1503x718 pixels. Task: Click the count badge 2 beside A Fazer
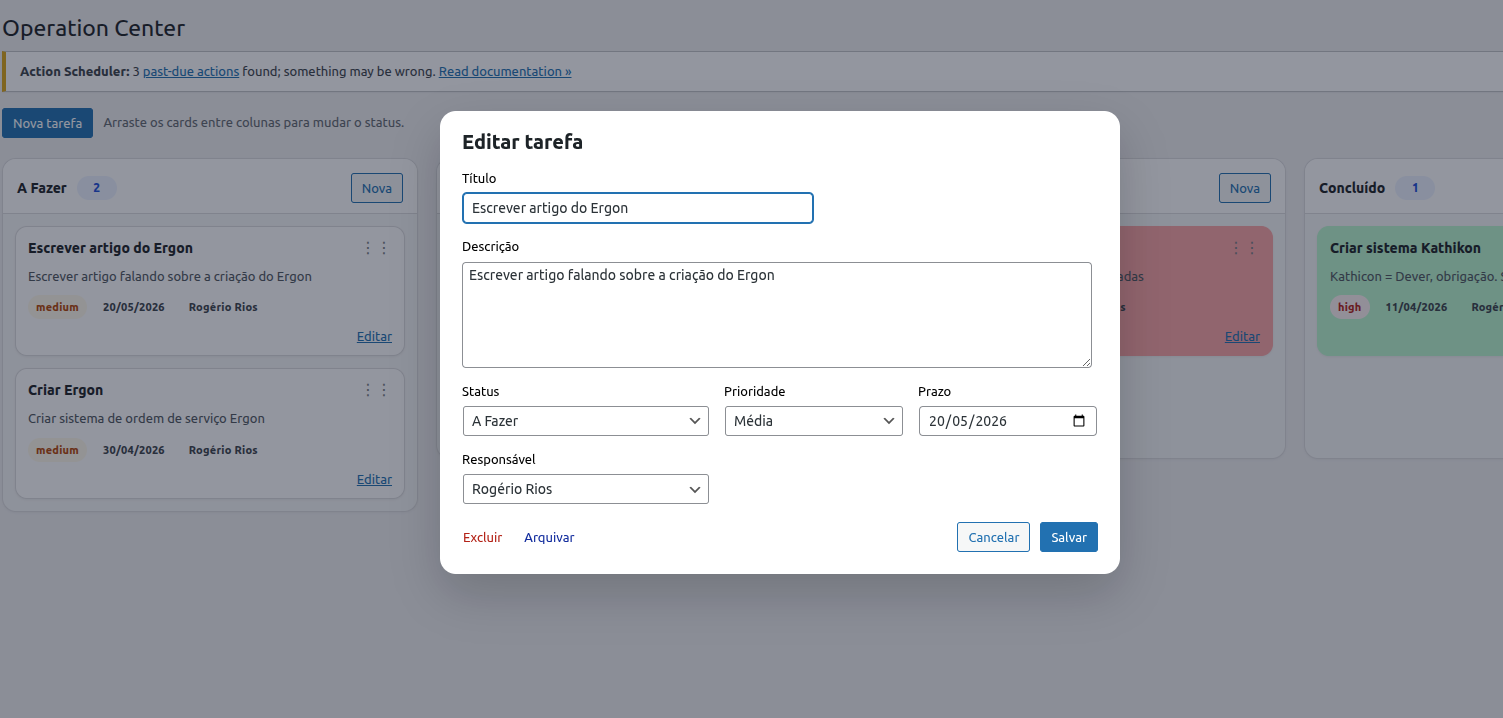tap(97, 188)
